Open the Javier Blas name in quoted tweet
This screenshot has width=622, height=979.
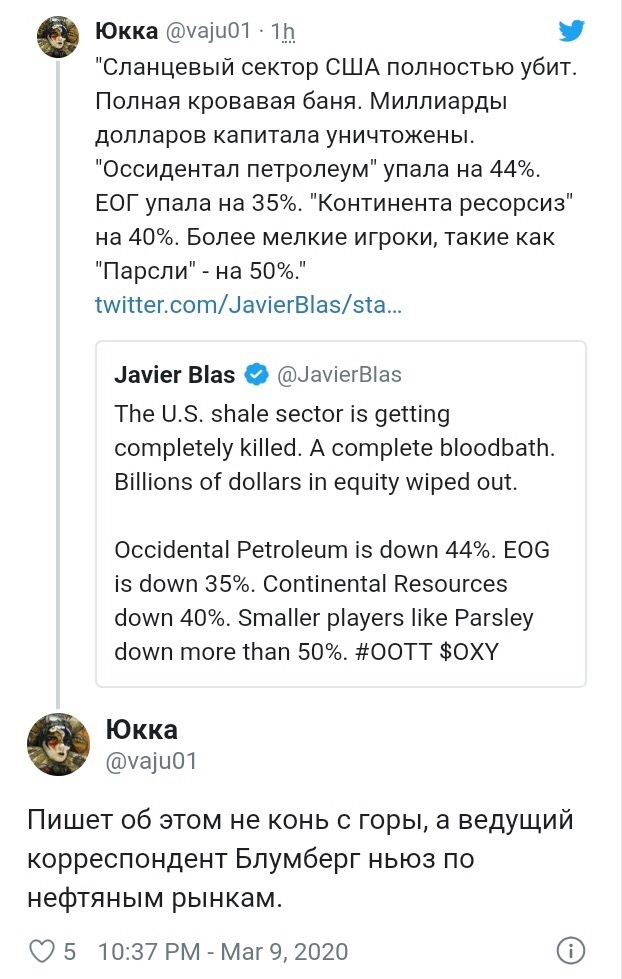(x=175, y=375)
